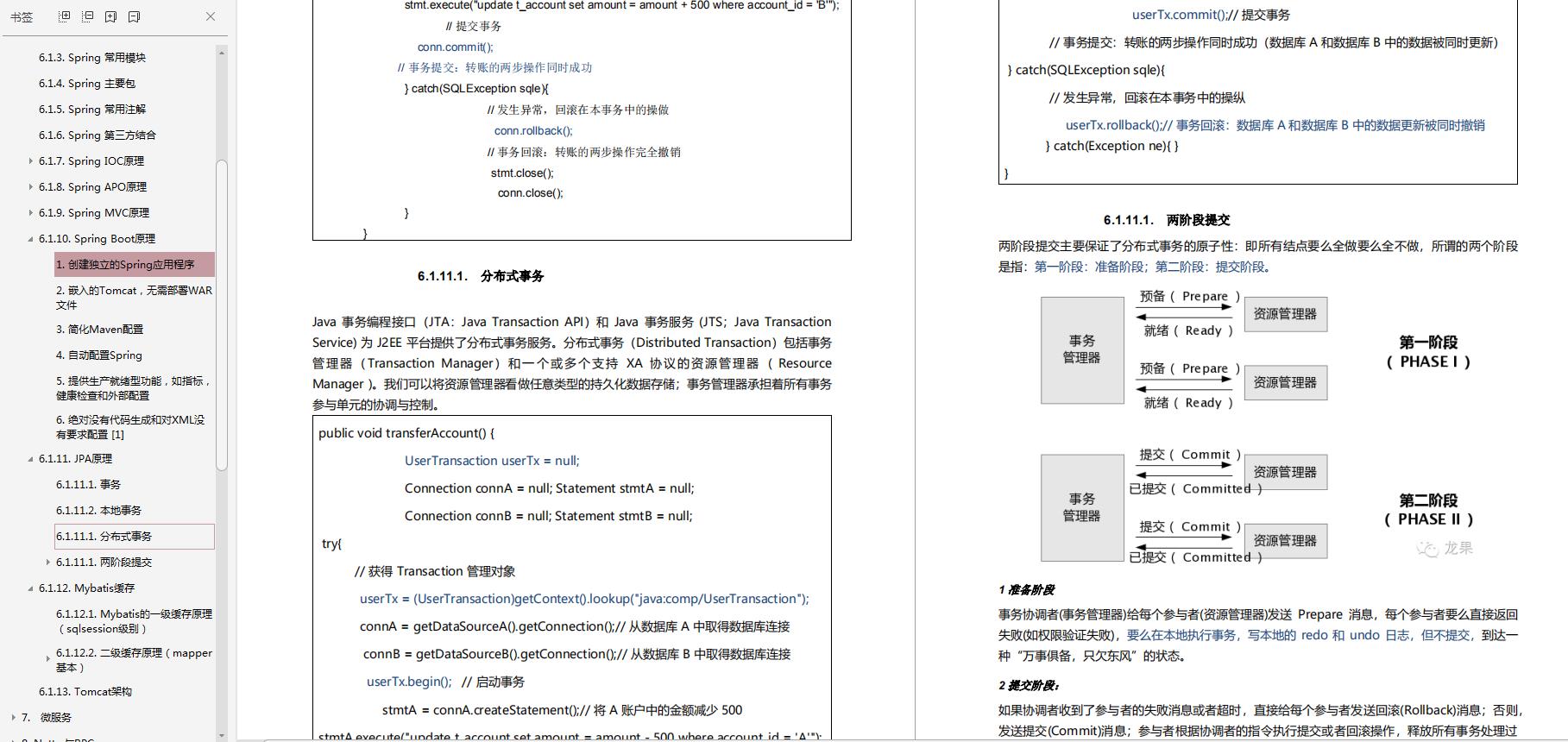
Task: Click the bookmark panel scrollbar thumb
Action: pos(222,315)
